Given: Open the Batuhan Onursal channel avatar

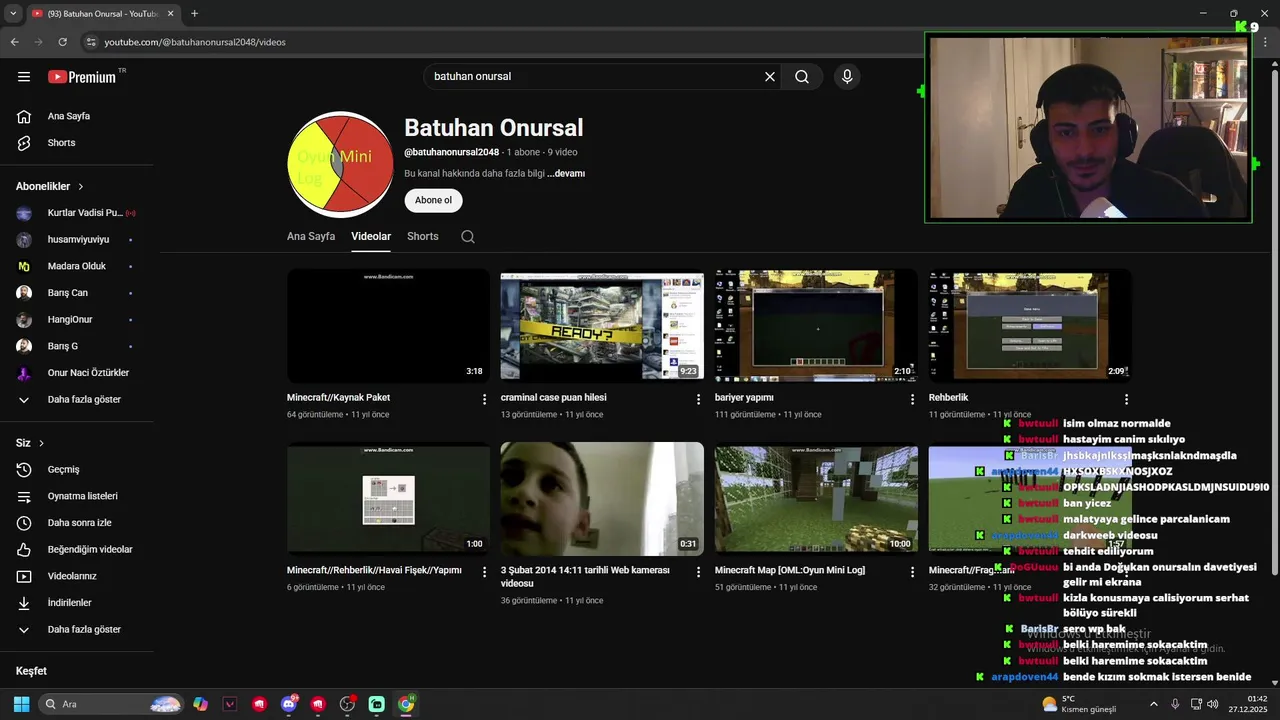Looking at the screenshot, I should point(340,165).
